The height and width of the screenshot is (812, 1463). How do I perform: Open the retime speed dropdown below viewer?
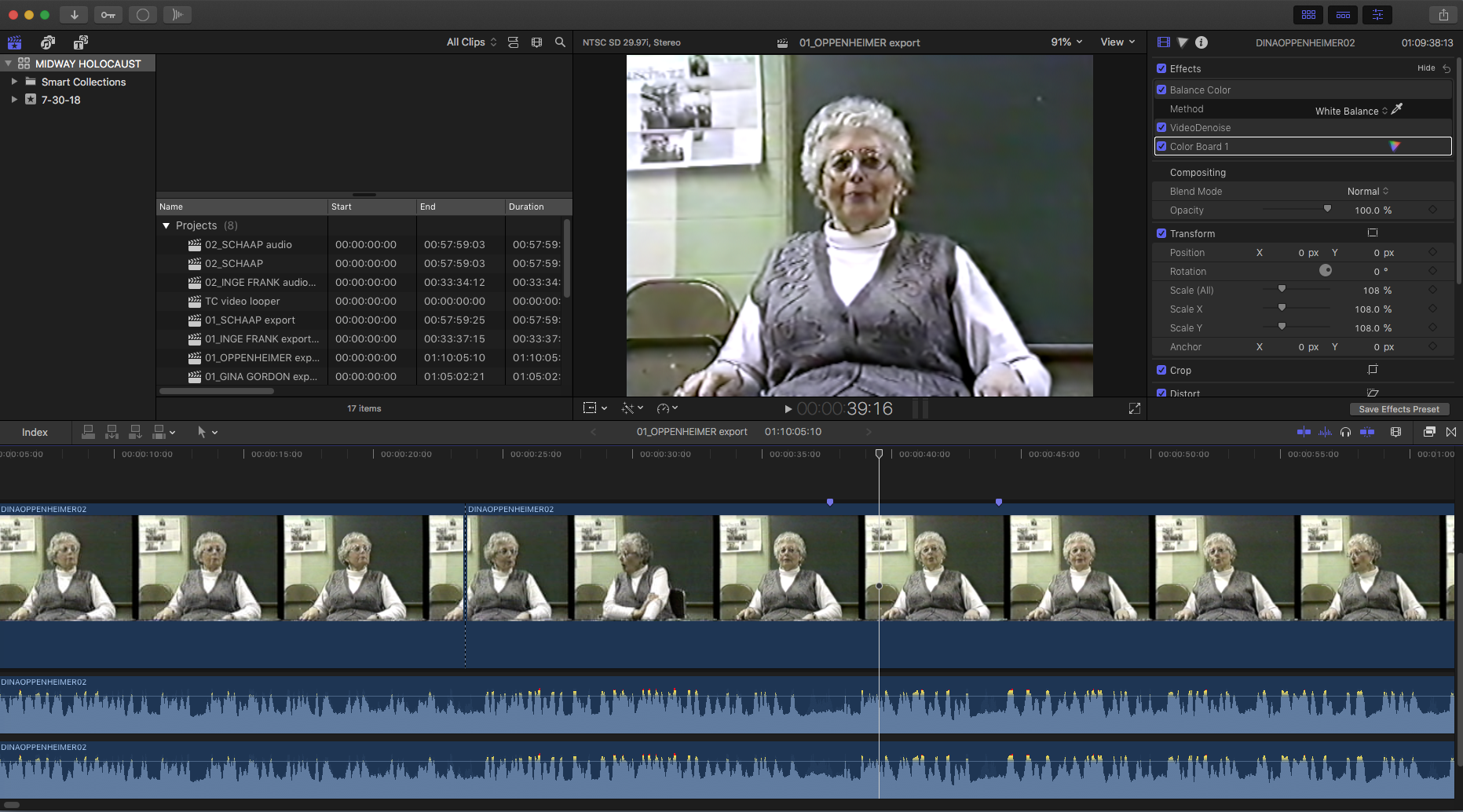(x=667, y=408)
